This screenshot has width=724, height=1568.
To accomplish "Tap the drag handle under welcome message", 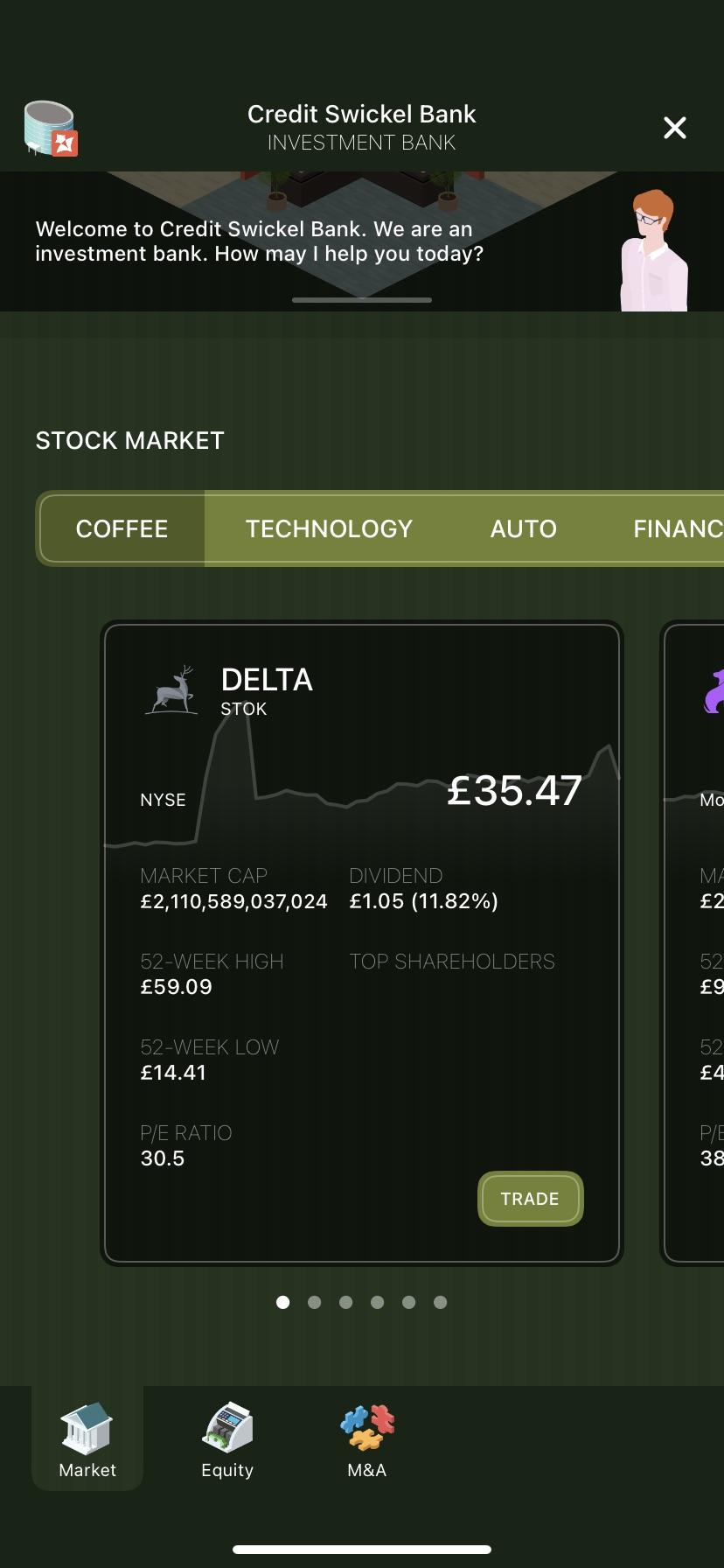I will coord(362,300).
